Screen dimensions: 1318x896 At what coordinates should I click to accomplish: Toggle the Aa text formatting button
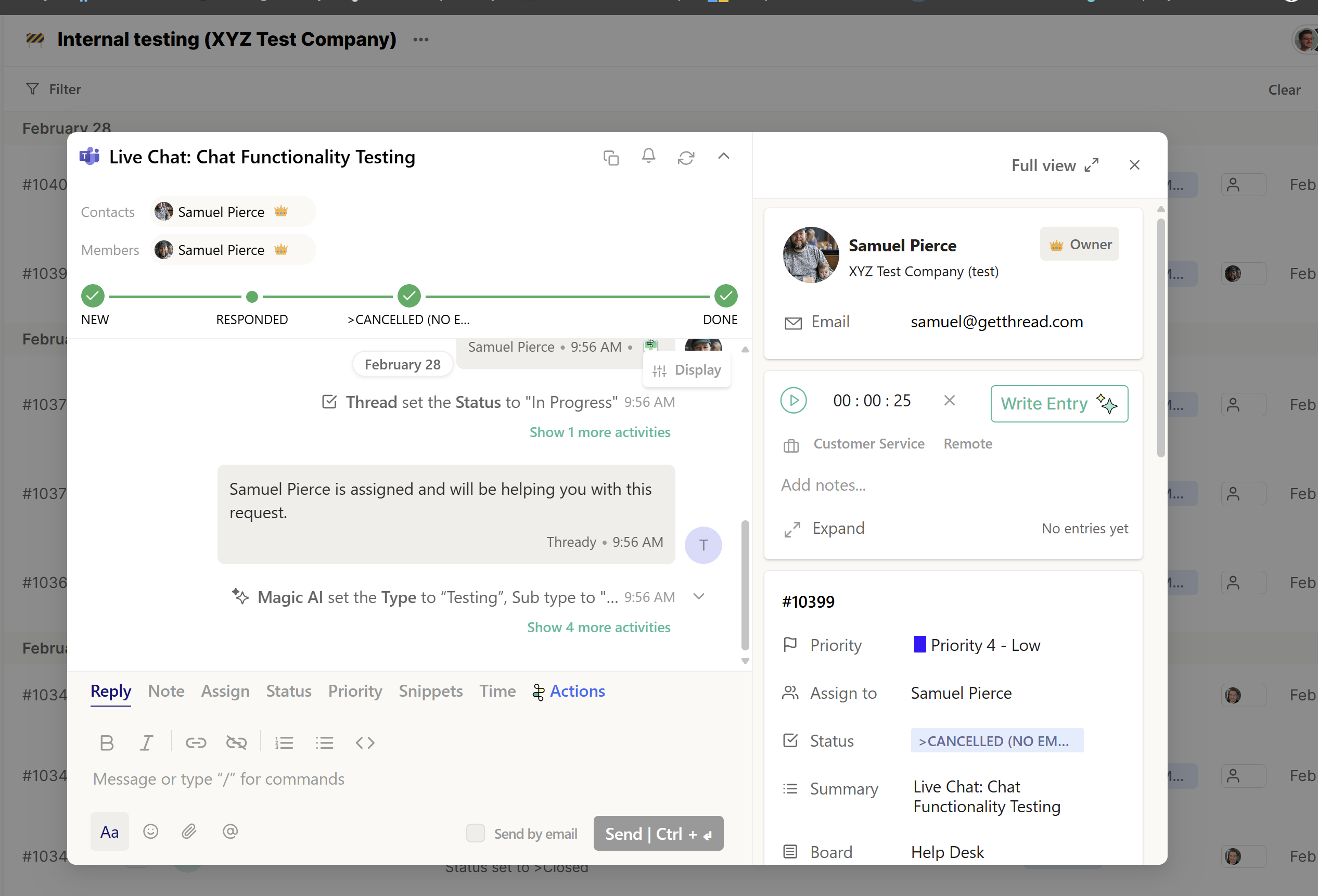coord(109,831)
